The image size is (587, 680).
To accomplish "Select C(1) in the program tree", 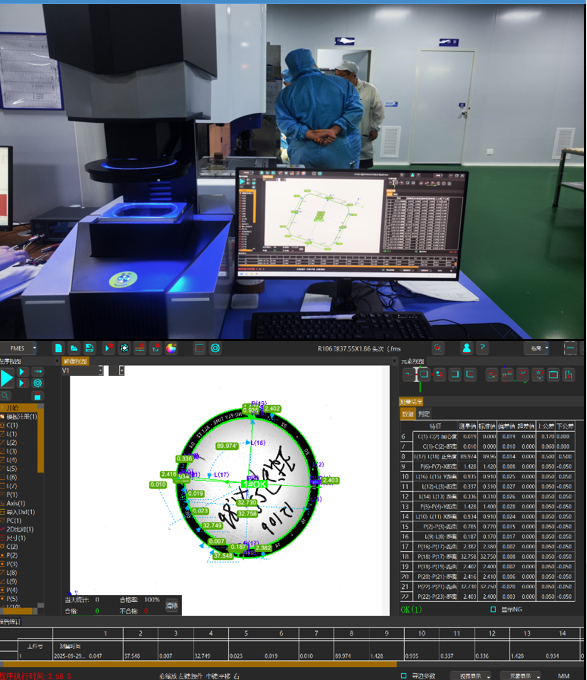I will 12,425.
